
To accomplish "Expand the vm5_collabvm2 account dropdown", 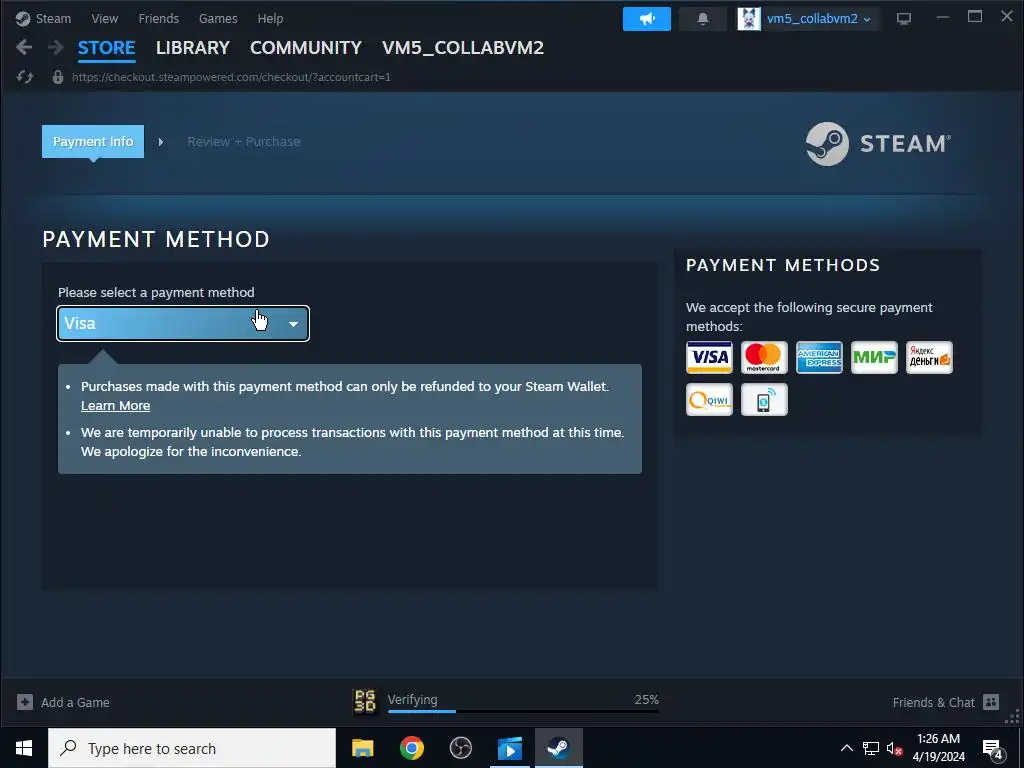I will click(818, 19).
